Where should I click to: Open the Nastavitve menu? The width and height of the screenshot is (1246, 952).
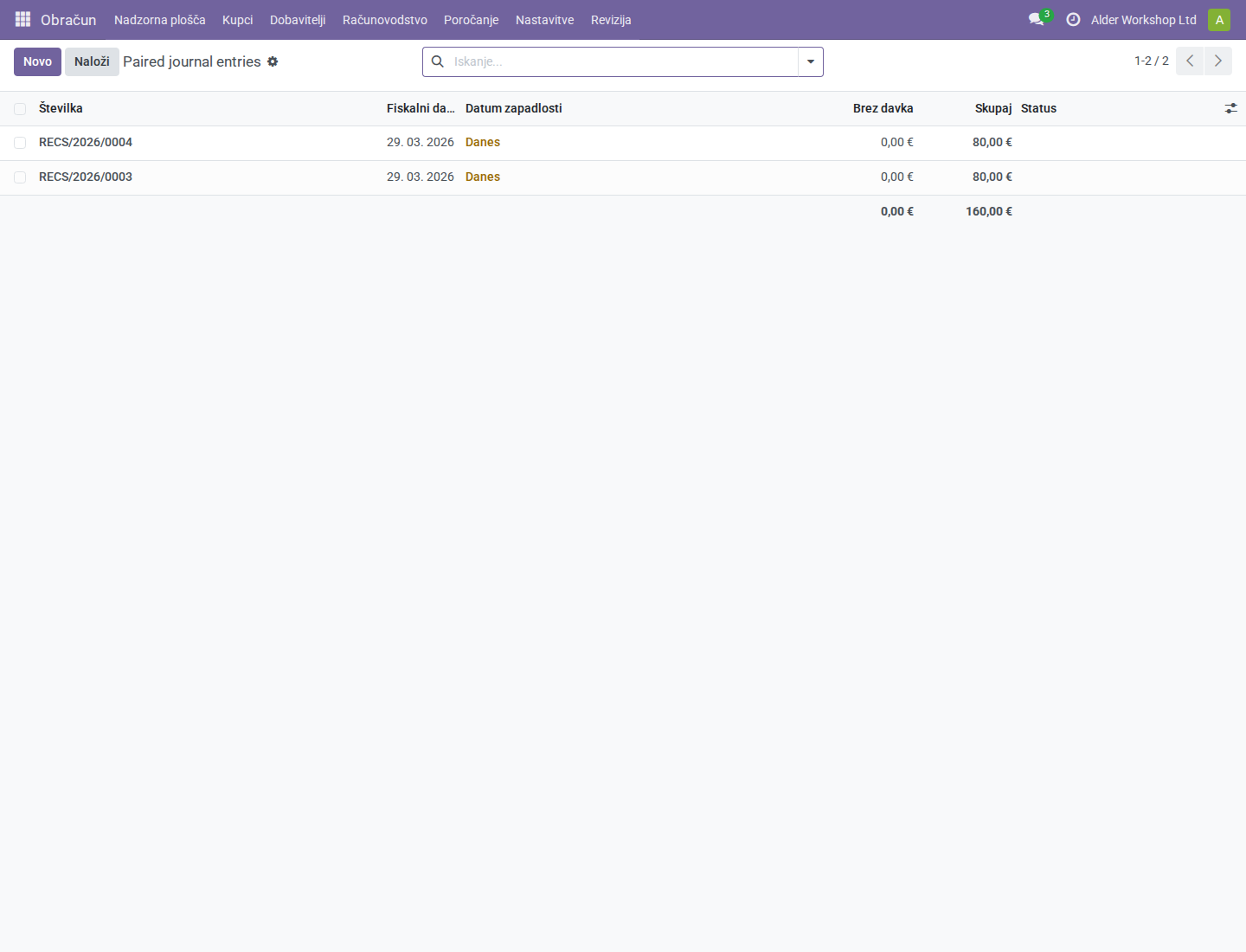545,20
